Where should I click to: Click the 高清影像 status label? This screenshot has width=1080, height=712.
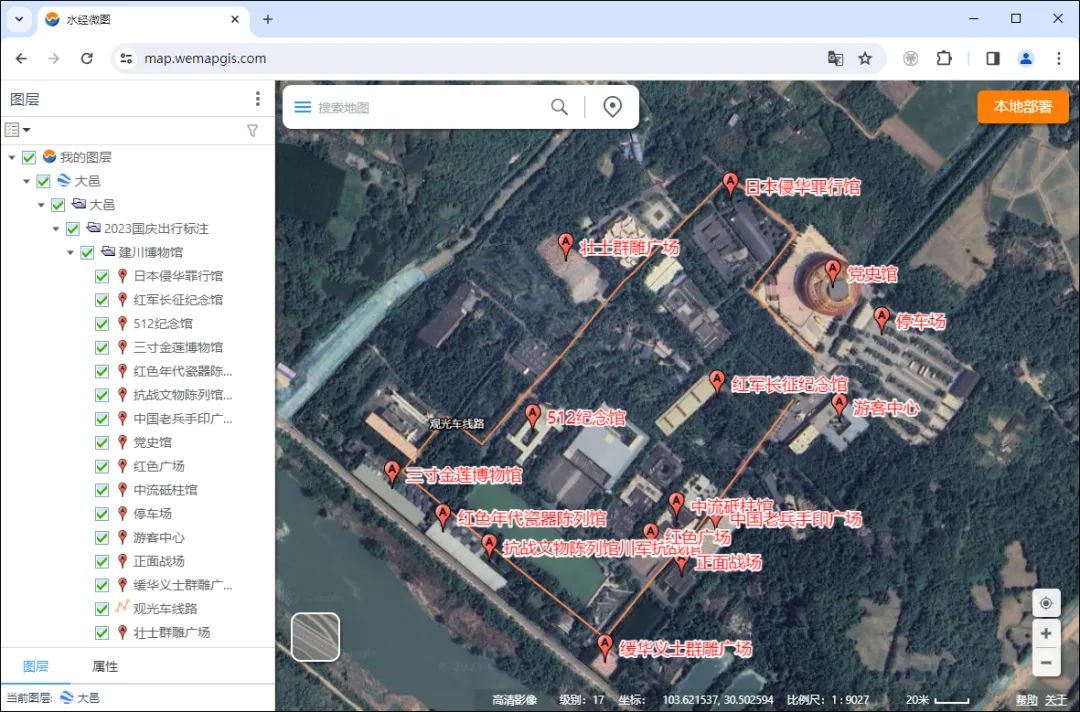(x=515, y=700)
